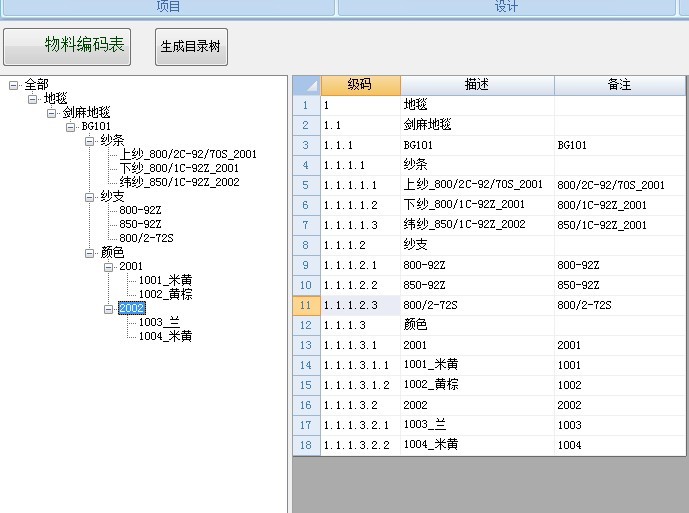689x513 pixels.
Task: Collapse the 纱条 tree branch
Action: point(90,141)
